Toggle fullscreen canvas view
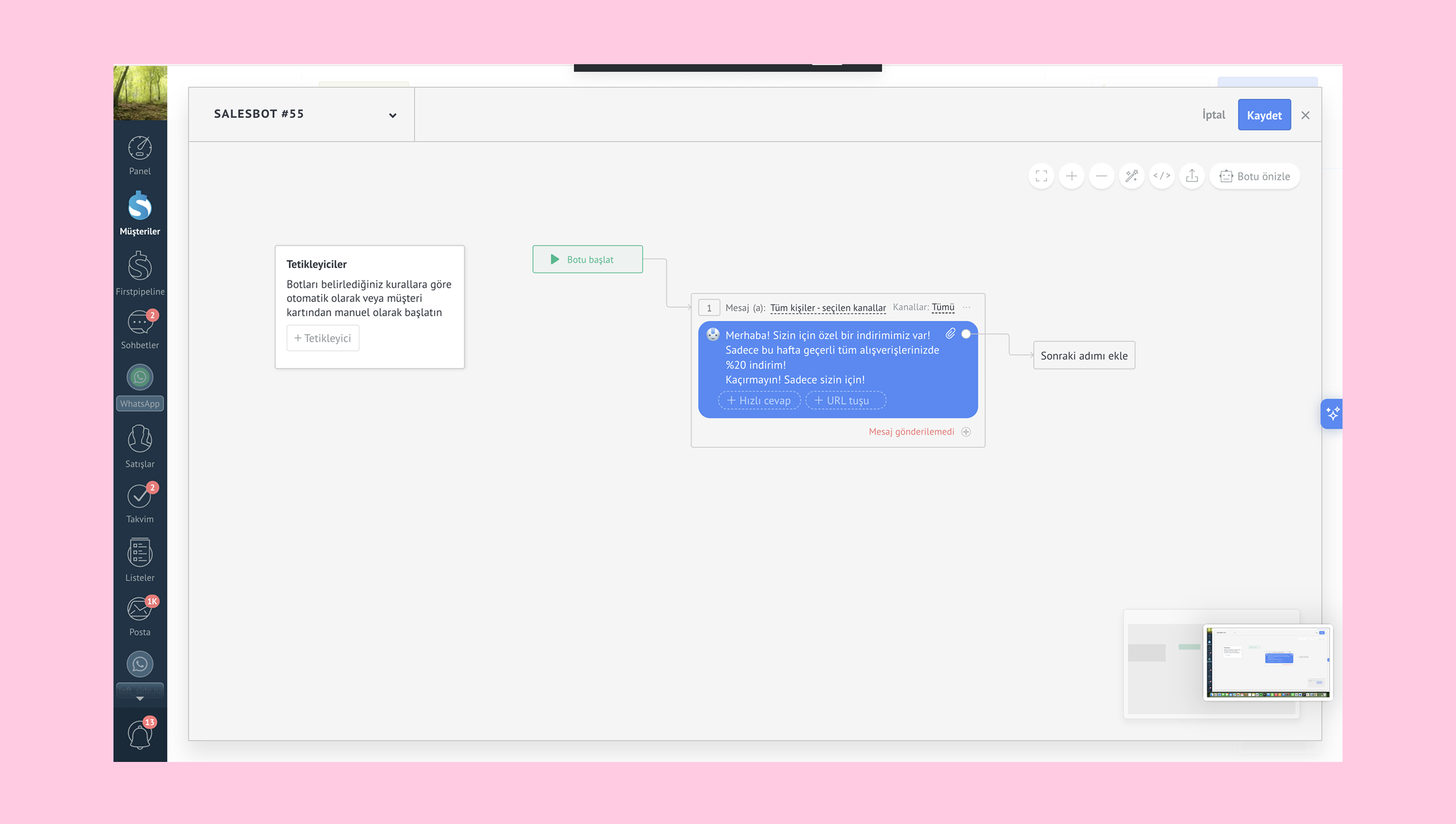The image size is (1456, 824). [1041, 176]
